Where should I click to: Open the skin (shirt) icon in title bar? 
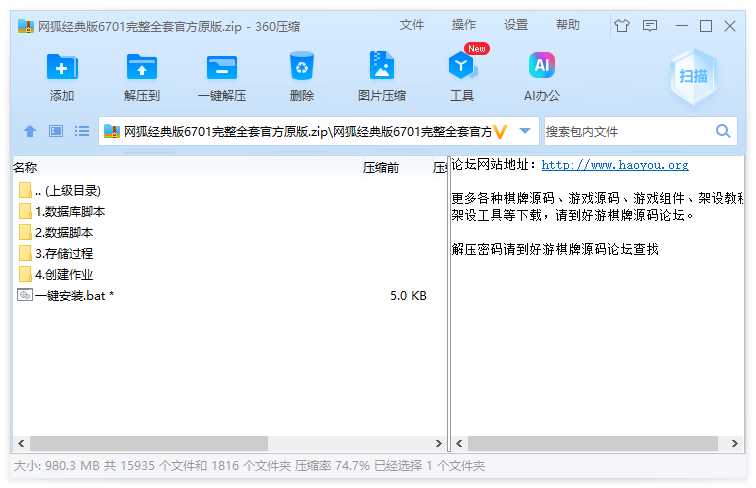coord(621,26)
